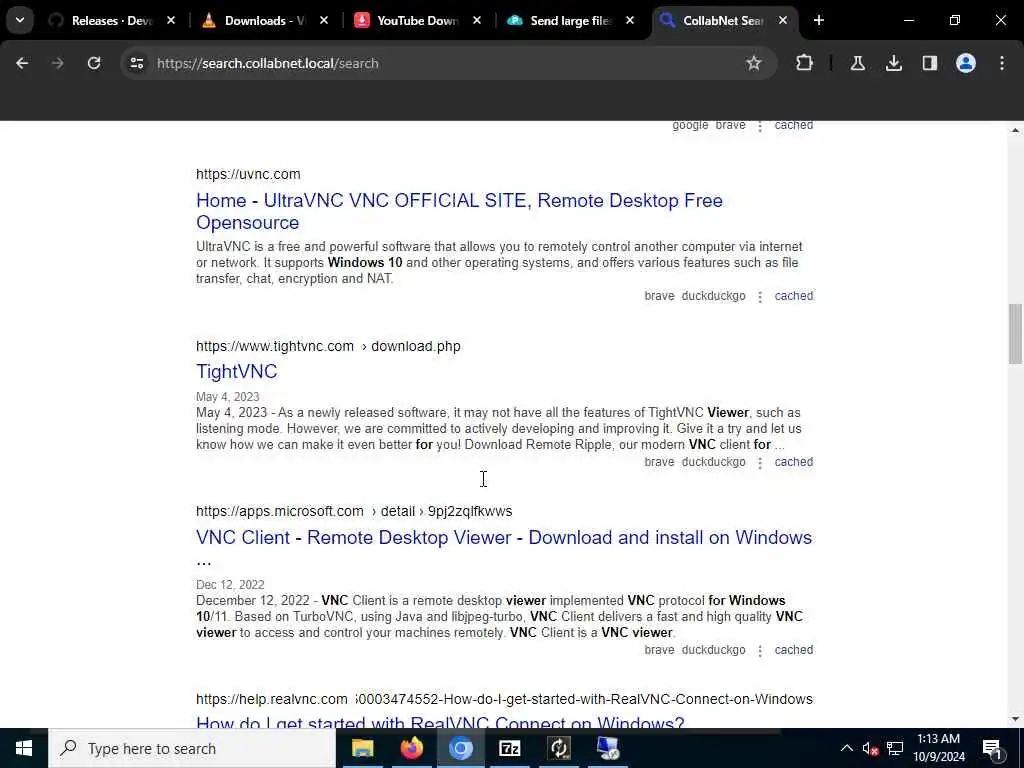Open the UltraVNC official site result
Screen dimensions: 1024x768
click(459, 211)
